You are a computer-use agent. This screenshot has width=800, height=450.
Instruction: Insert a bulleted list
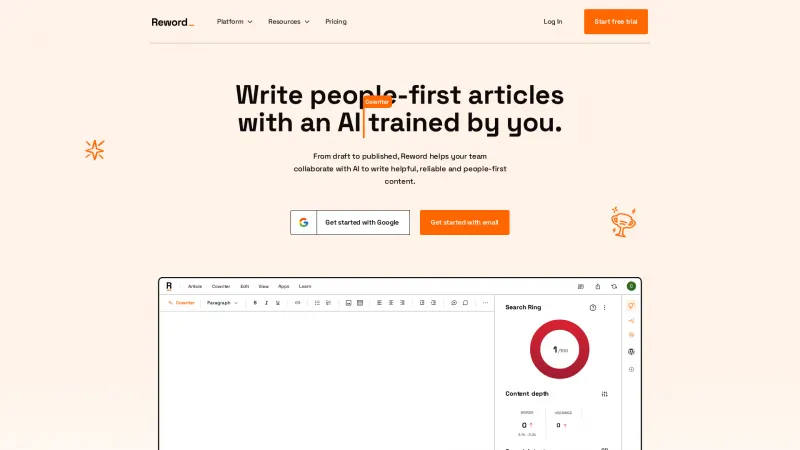[317, 303]
